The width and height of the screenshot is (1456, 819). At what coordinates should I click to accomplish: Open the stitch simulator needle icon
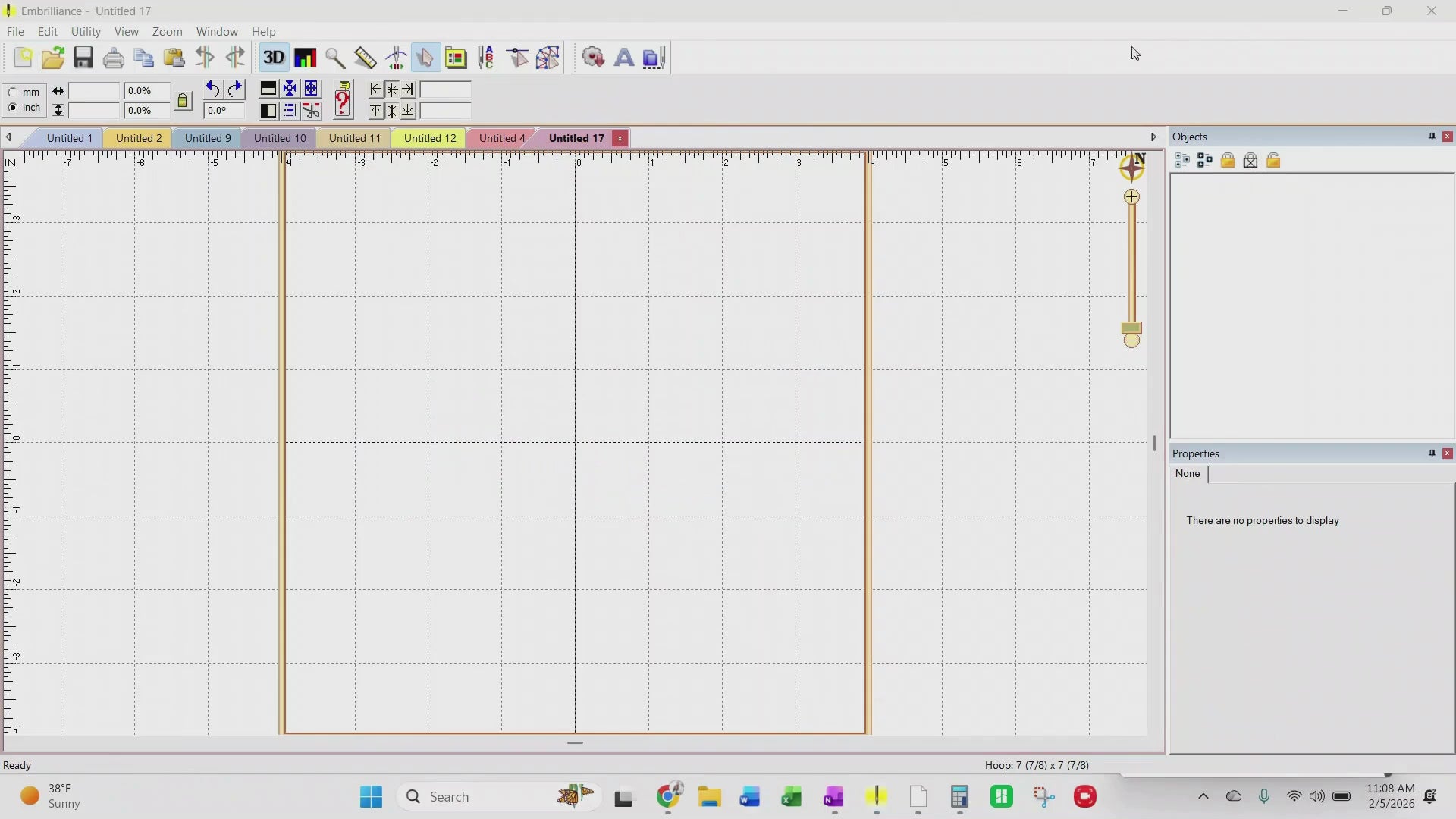coord(396,58)
